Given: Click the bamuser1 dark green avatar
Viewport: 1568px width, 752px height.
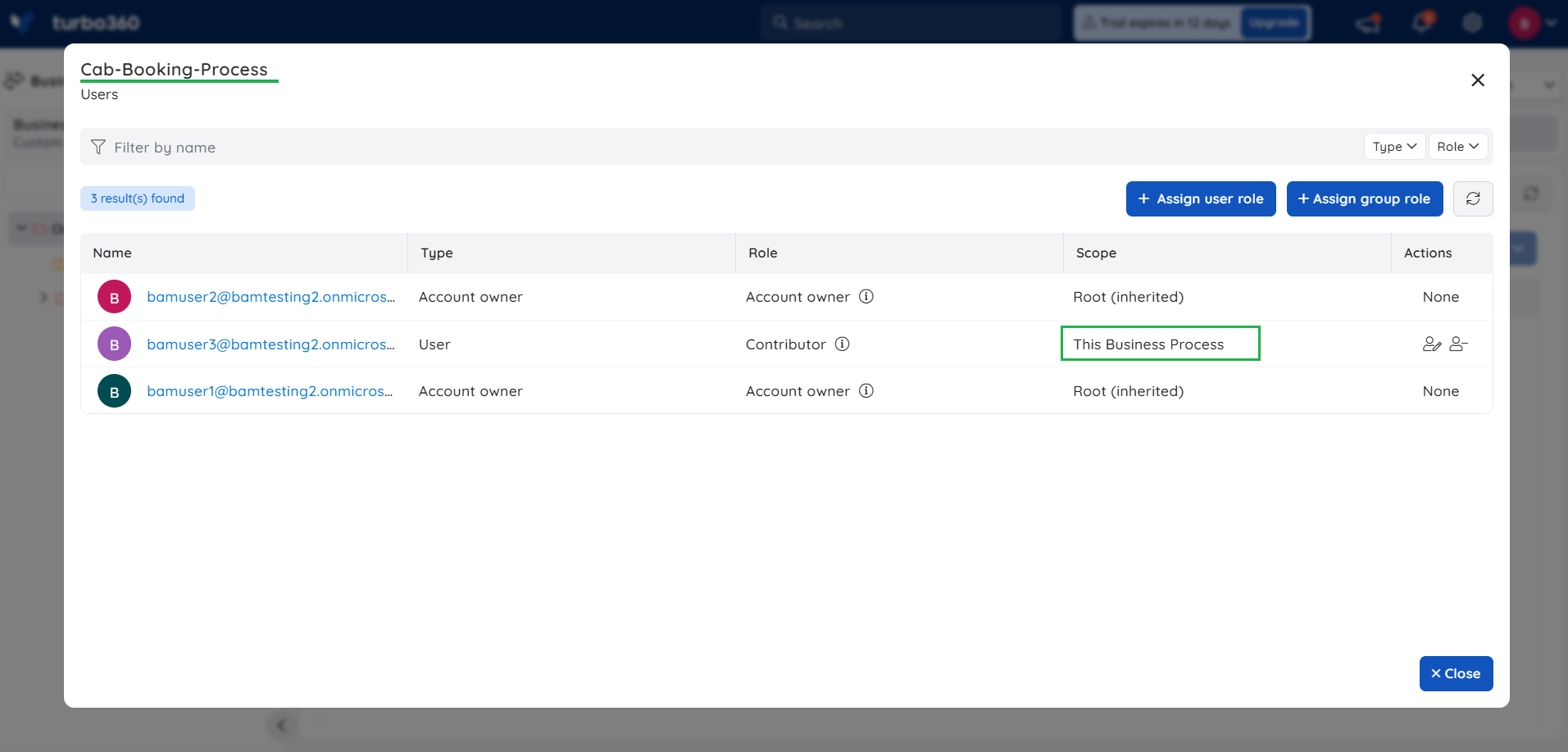Looking at the screenshot, I should click(115, 391).
